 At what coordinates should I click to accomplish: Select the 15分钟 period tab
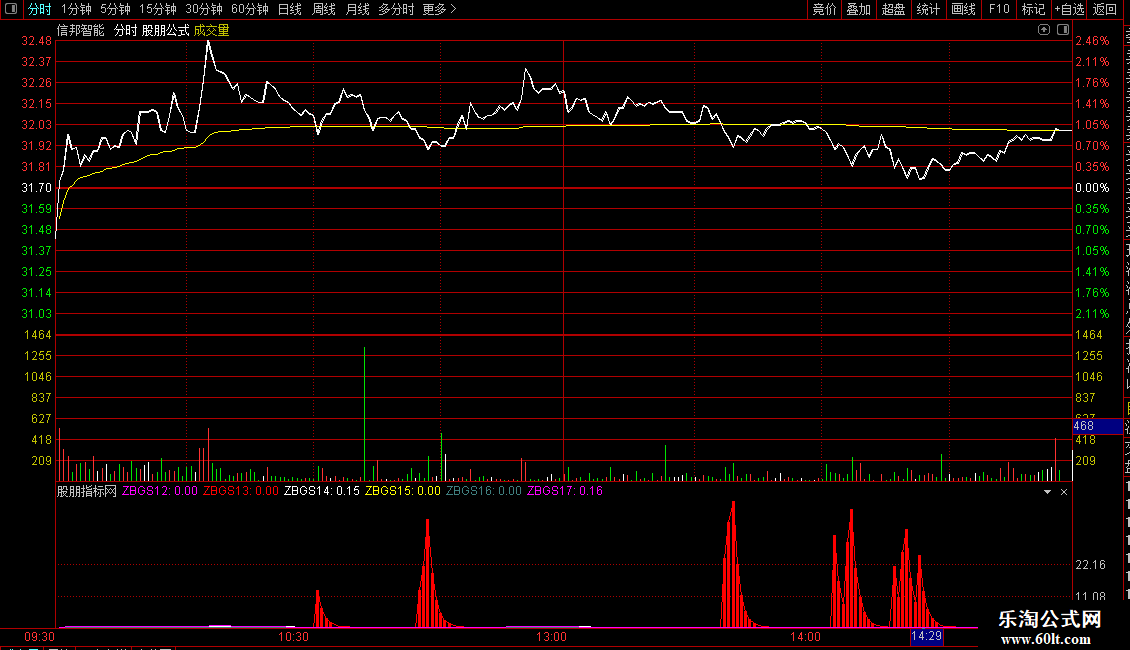coord(158,9)
